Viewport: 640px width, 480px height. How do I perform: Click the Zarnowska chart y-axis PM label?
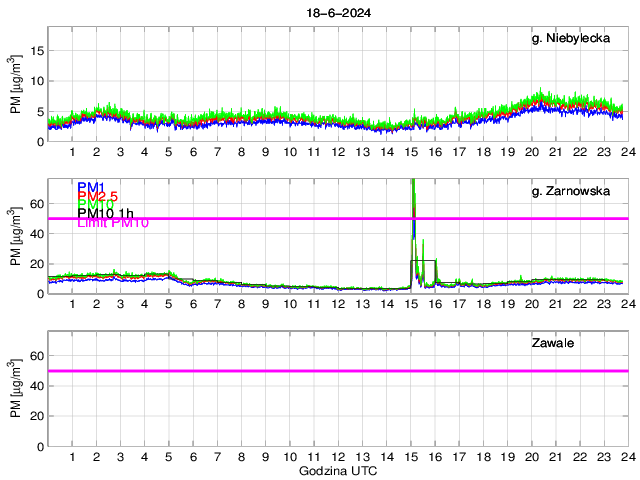point(16,238)
